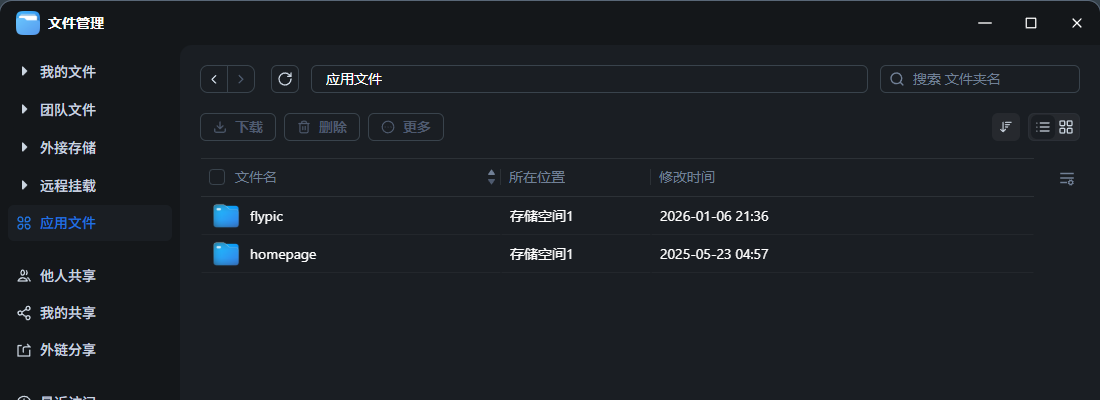Screen dimensions: 1100x400
Task: Select 外链分享 in the sidebar
Action: click(68, 351)
